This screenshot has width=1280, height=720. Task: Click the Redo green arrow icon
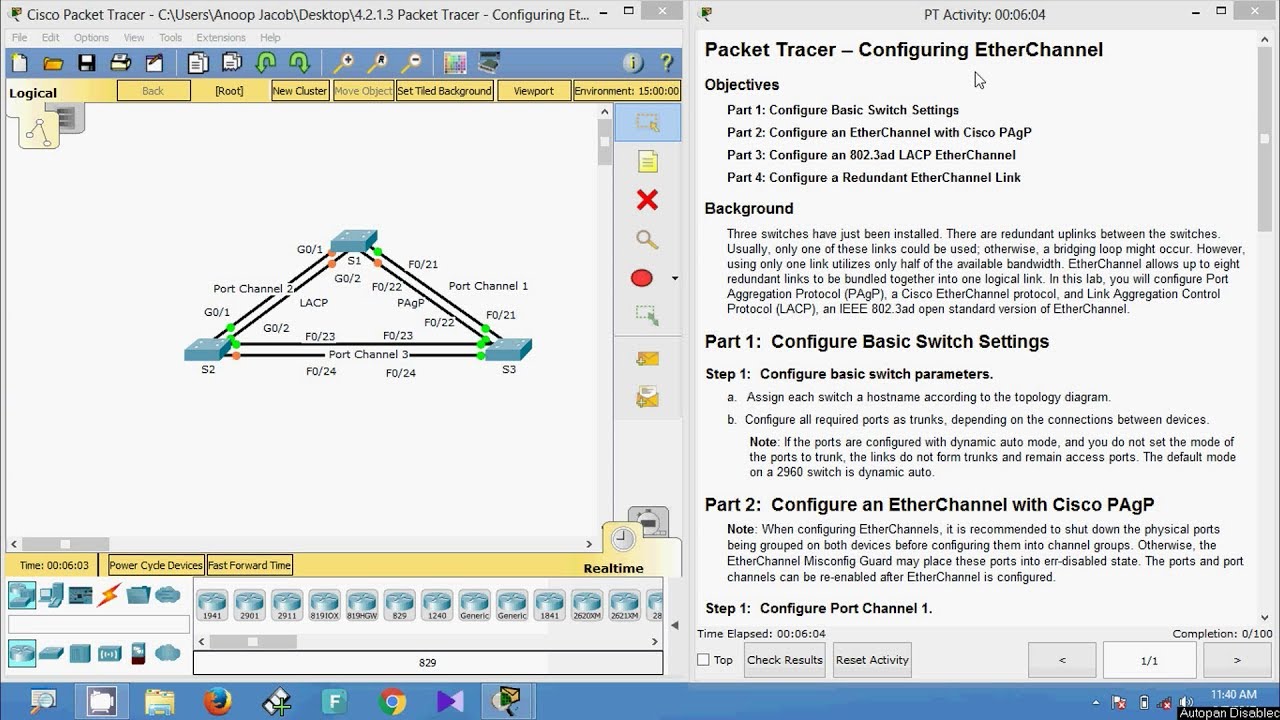[299, 63]
